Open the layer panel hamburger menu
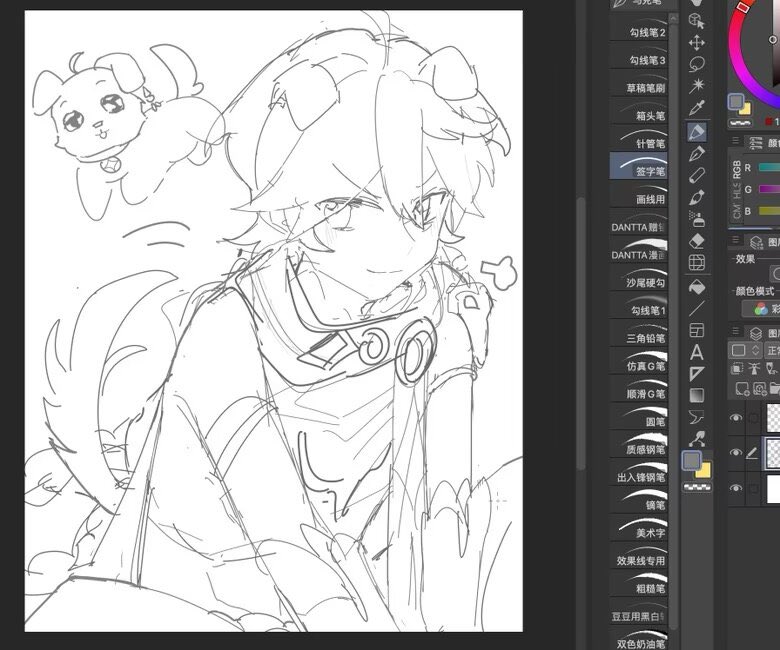This screenshot has width=780, height=650. point(735,331)
